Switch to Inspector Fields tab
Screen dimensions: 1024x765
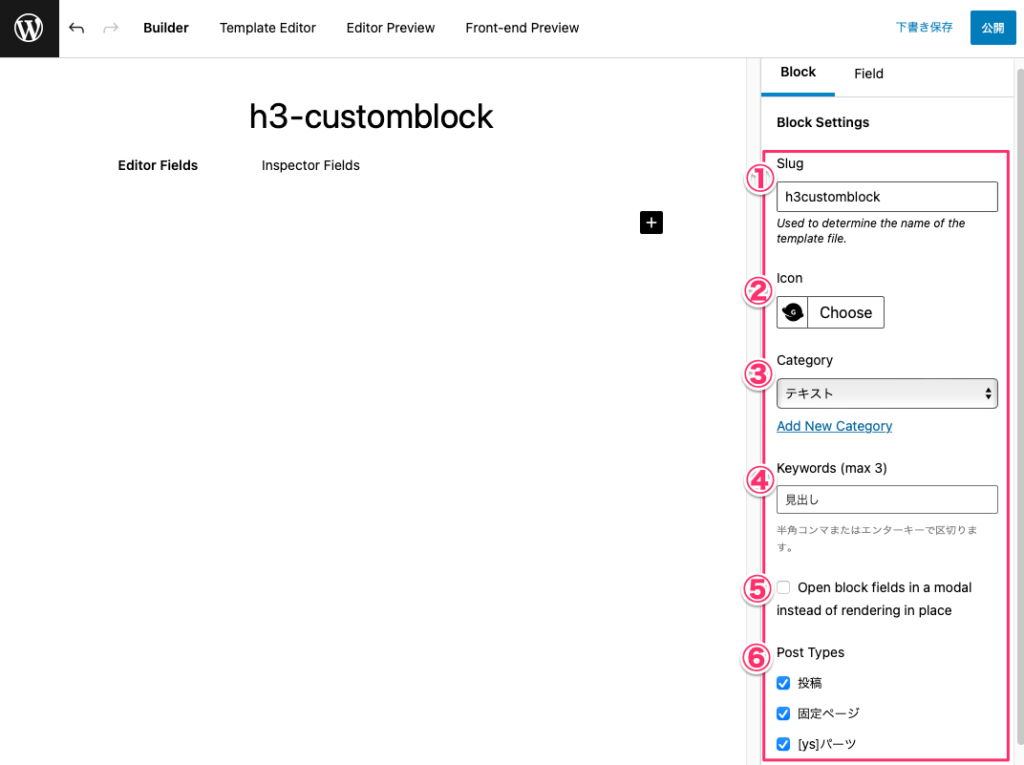click(x=310, y=165)
